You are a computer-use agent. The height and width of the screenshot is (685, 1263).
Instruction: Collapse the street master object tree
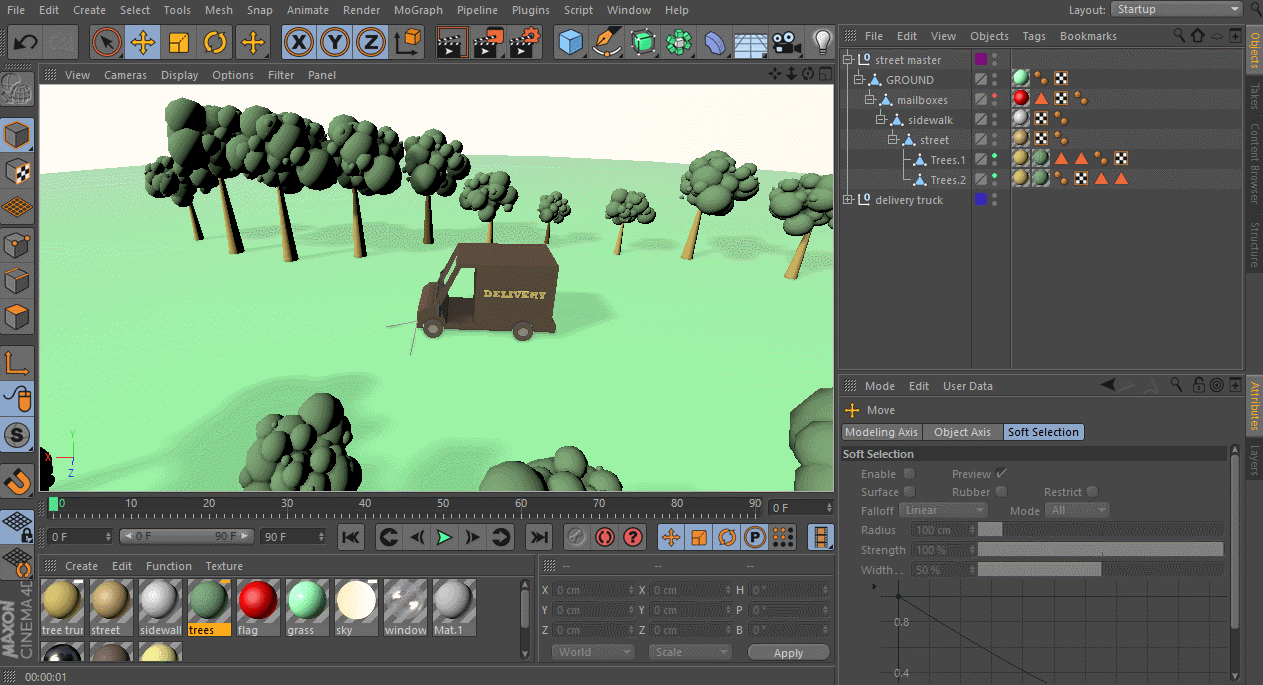[x=848, y=60]
